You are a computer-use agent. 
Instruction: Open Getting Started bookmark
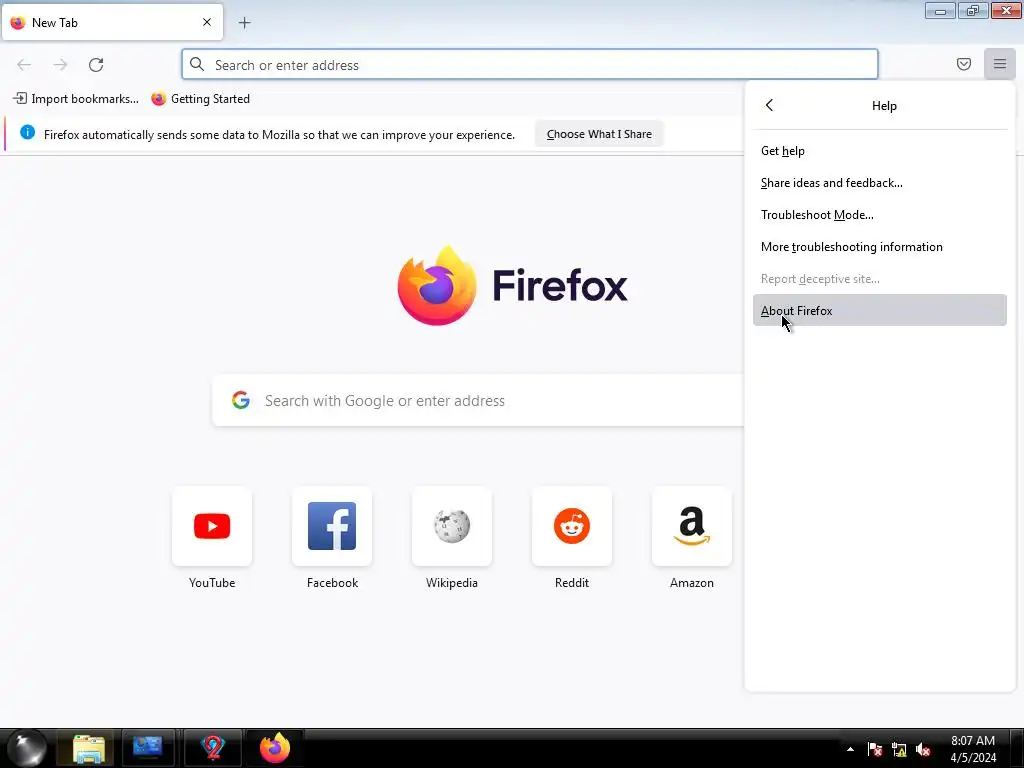pos(200,99)
